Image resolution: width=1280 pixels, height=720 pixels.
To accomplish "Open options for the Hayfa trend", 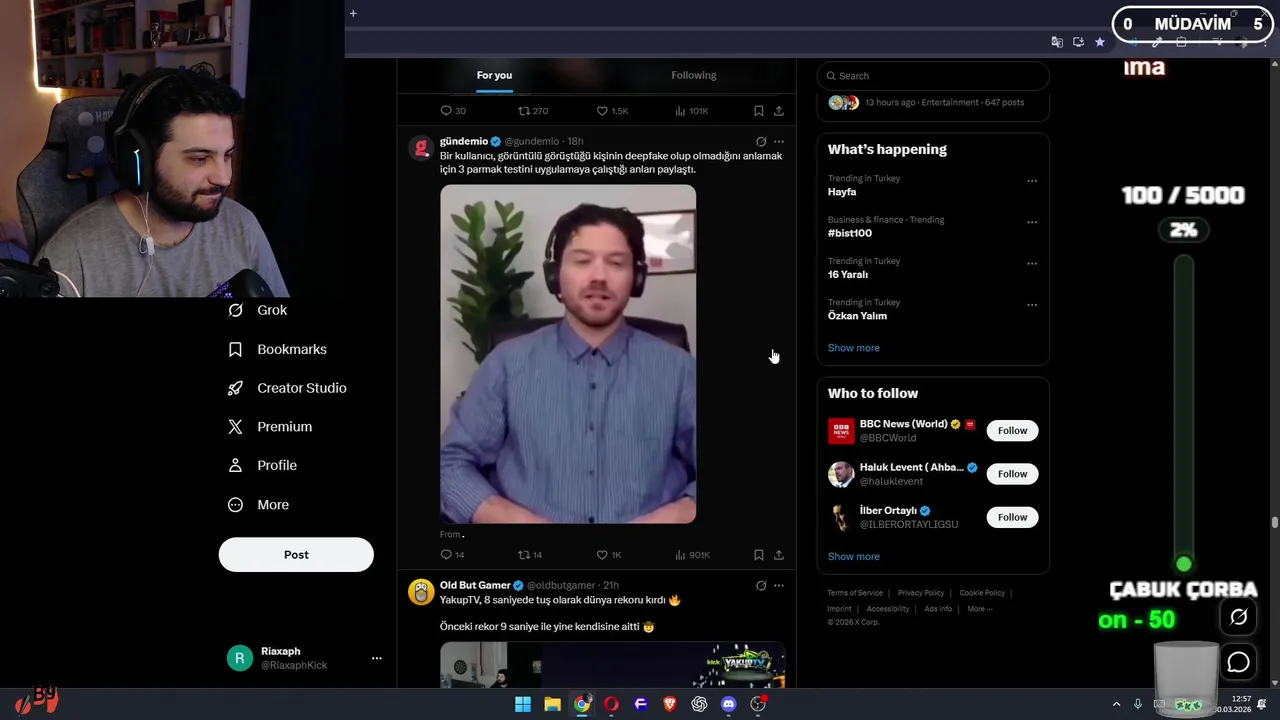I will click(x=1032, y=181).
